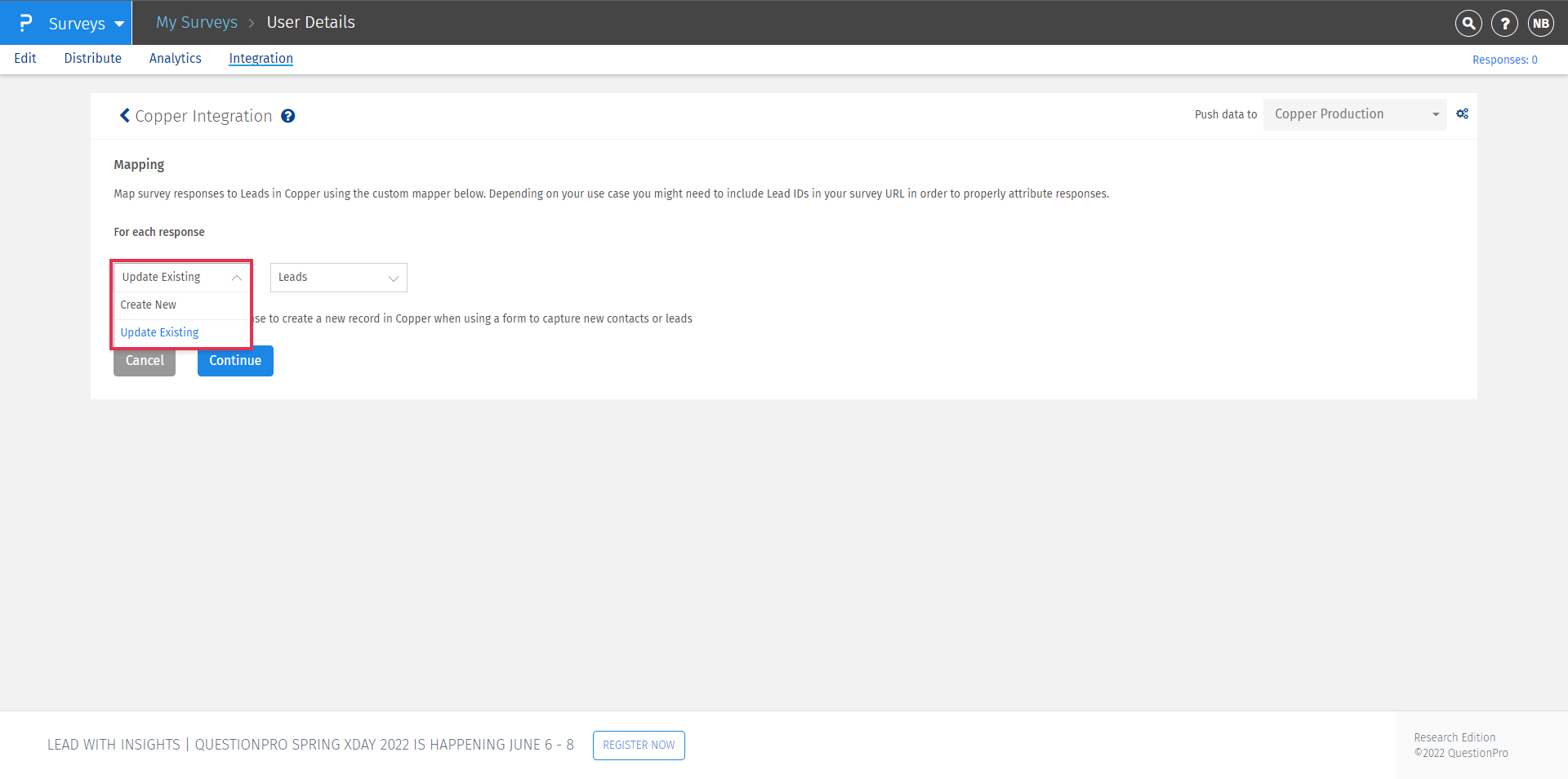Open the Push data to Copper Production dropdown
This screenshot has width=1568, height=779.
coord(1354,114)
